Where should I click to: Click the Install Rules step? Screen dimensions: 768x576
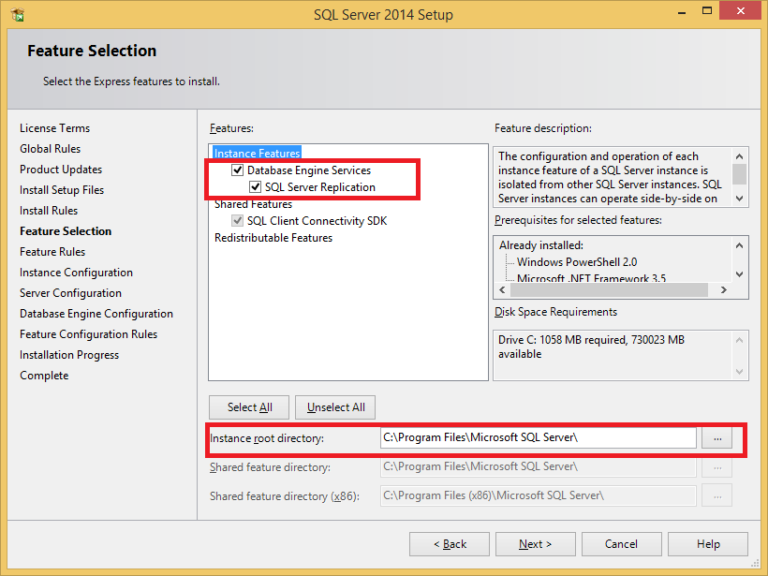(48, 210)
